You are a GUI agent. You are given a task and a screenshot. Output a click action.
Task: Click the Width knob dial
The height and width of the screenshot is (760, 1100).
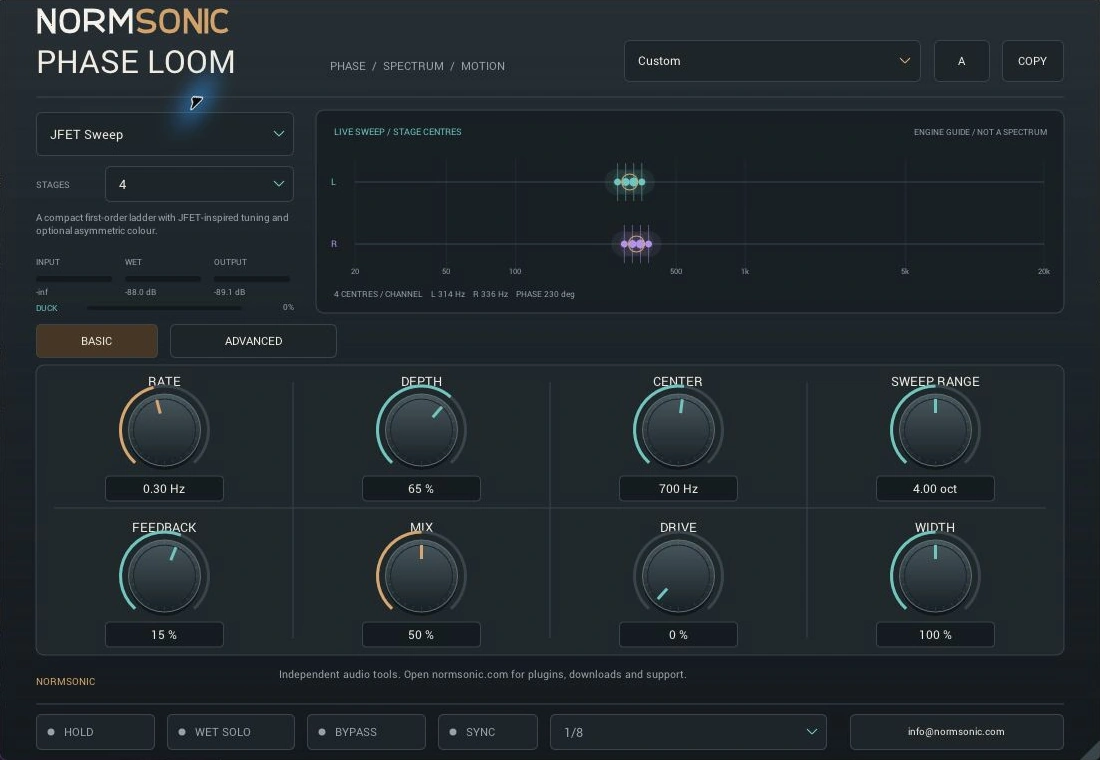(935, 575)
